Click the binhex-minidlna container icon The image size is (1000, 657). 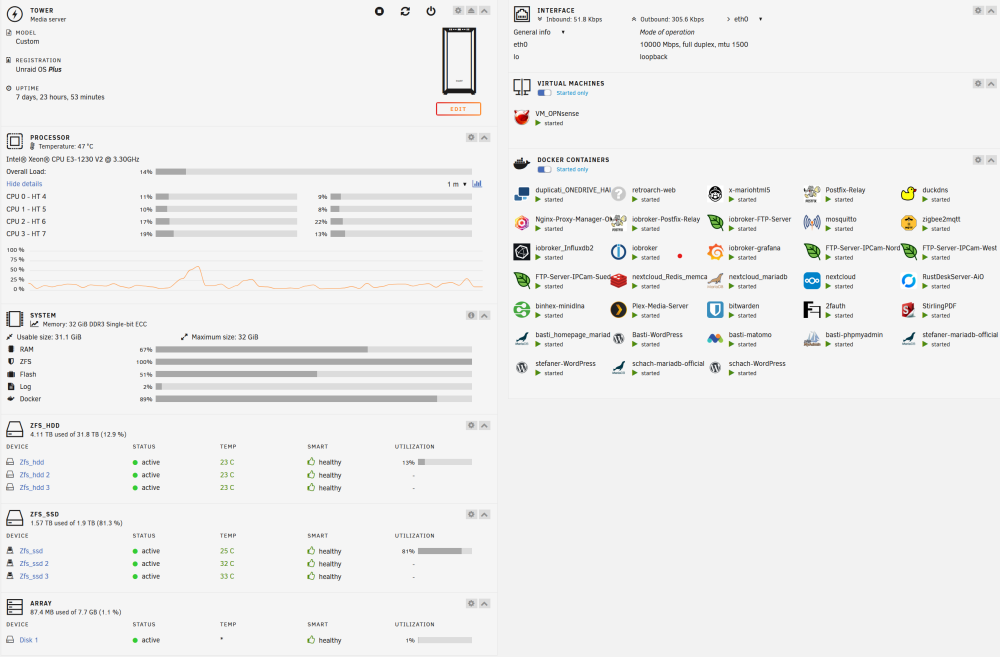(522, 310)
